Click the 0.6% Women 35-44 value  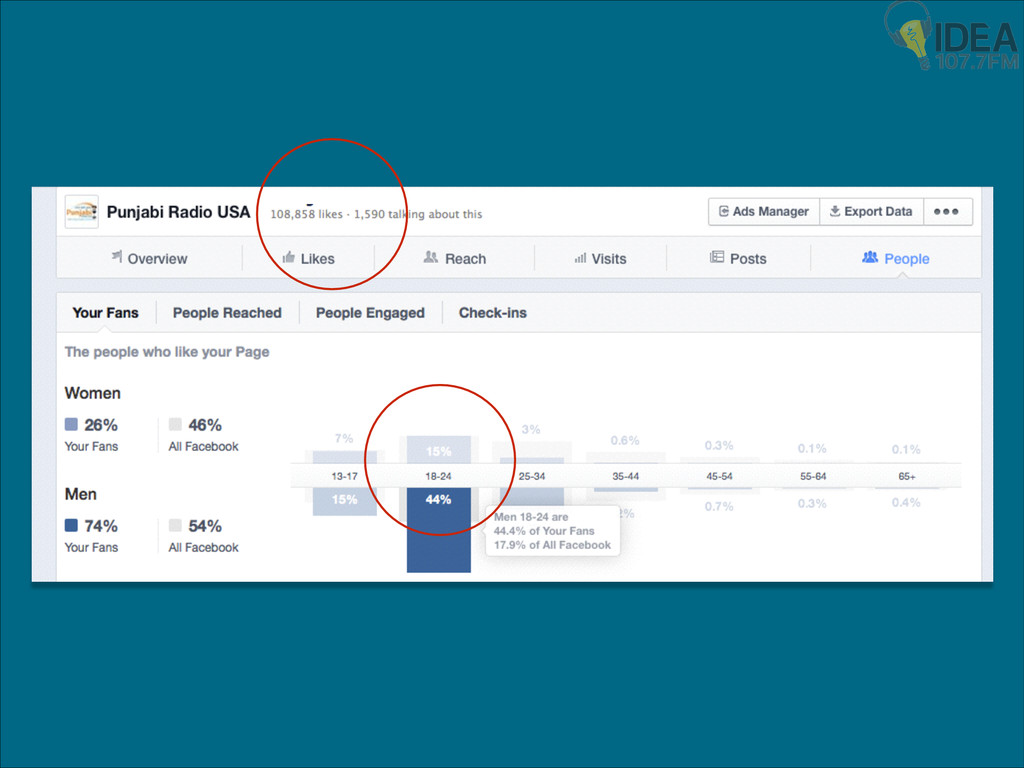click(x=625, y=440)
